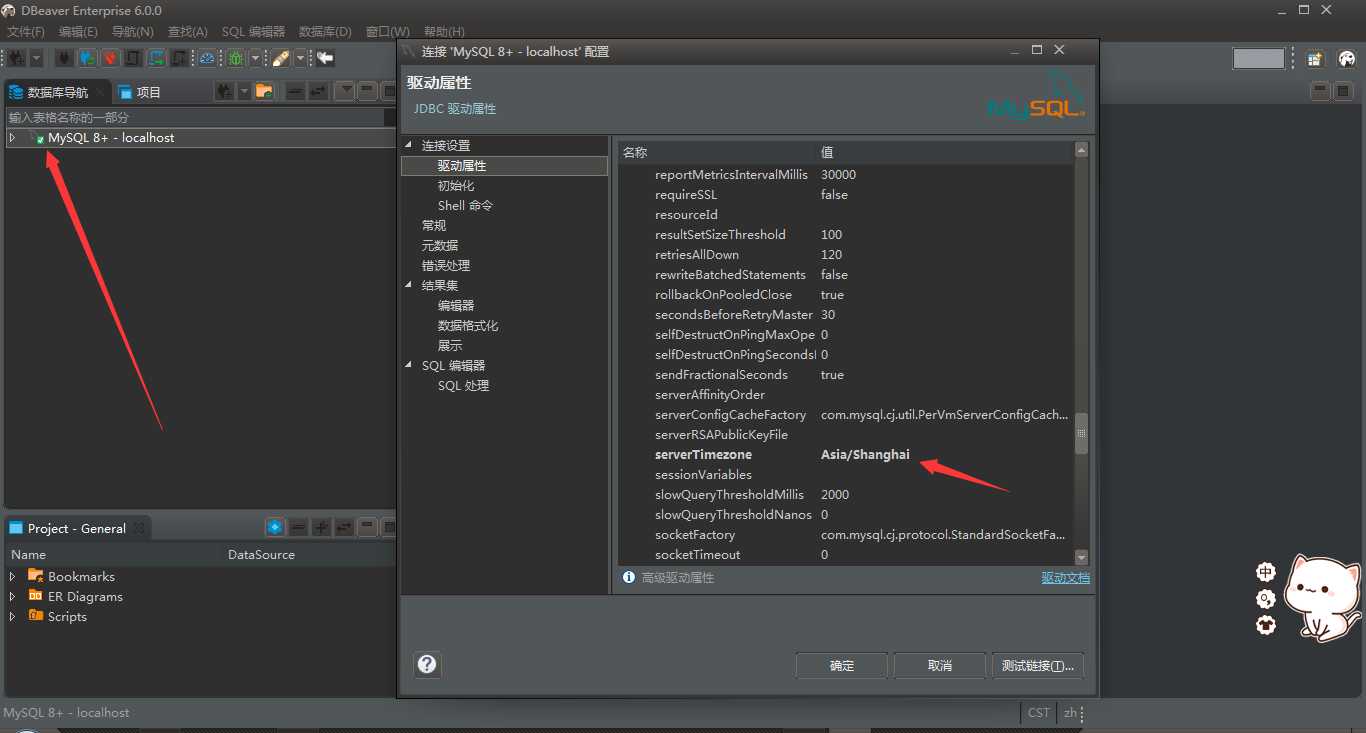
Task: Click the new connection plug icon in main toolbar
Action: pyautogui.click(x=16, y=58)
